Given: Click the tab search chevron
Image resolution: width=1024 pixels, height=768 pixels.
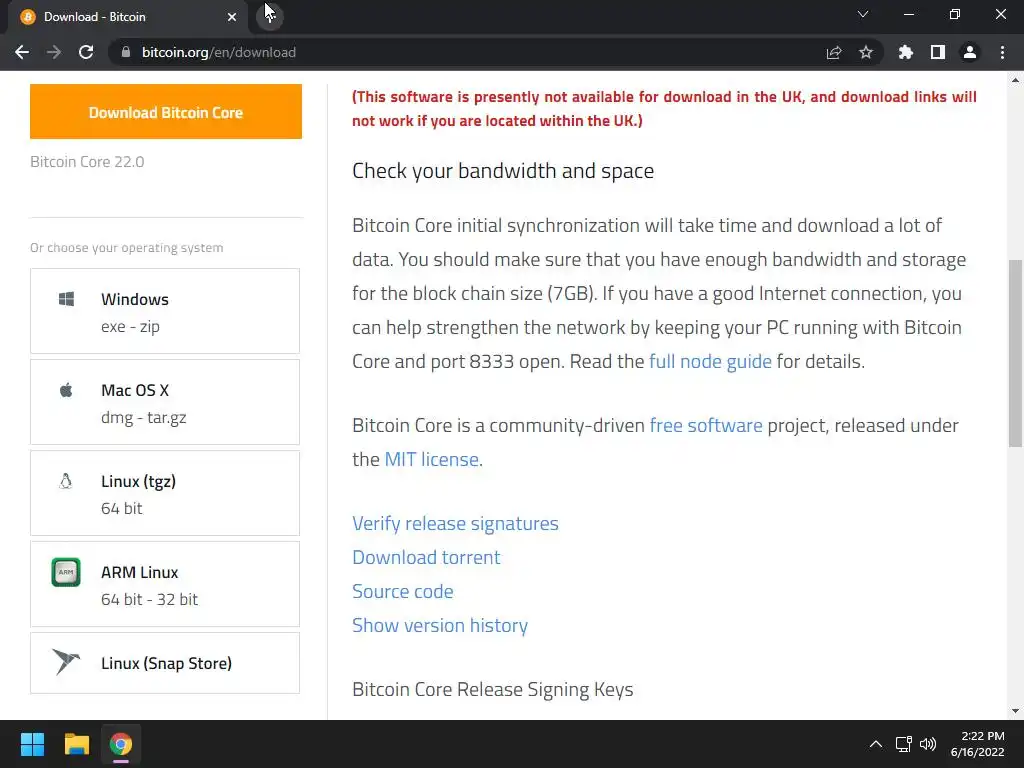Looking at the screenshot, I should tap(863, 14).
